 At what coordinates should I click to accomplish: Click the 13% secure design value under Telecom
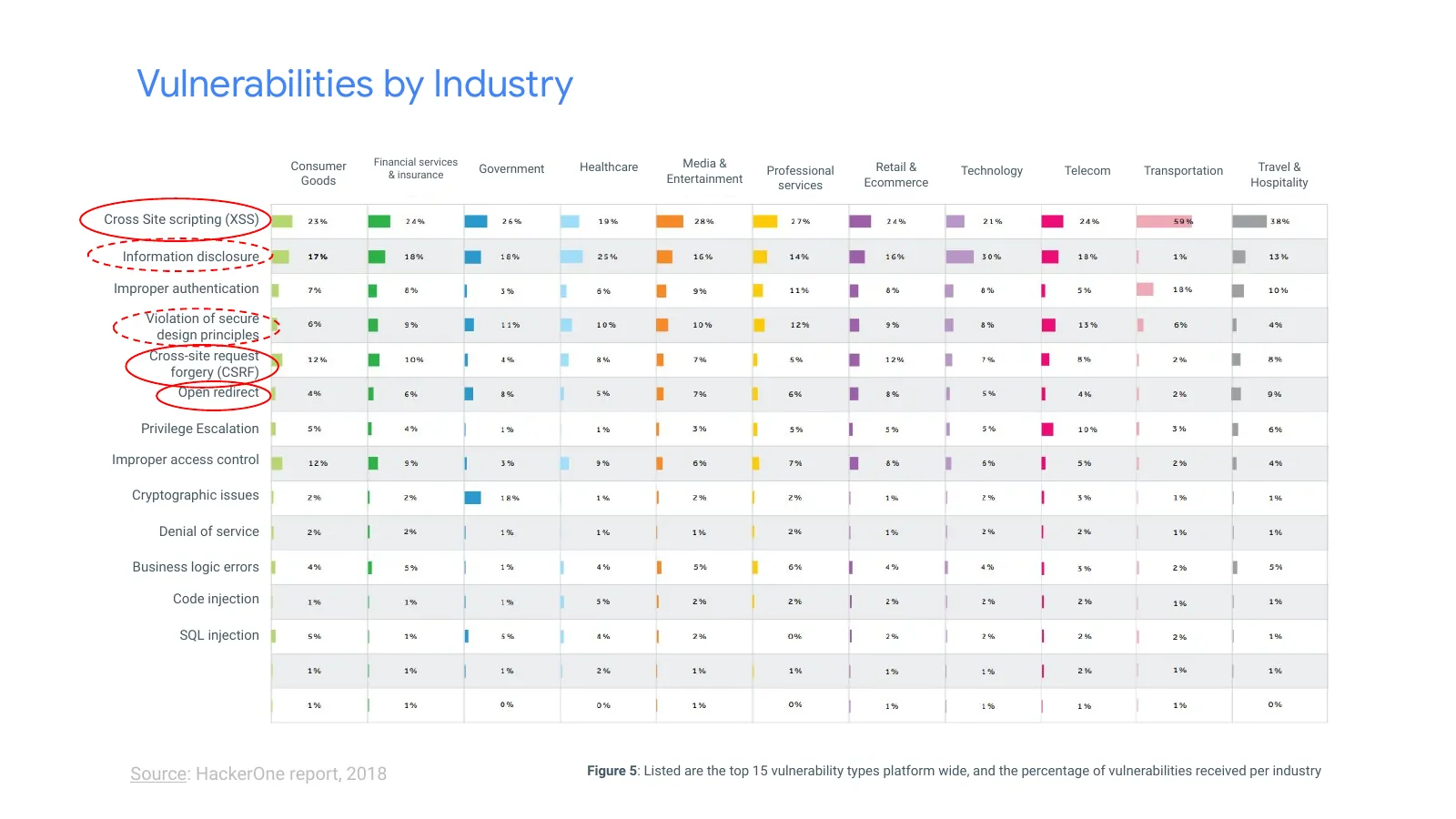pos(1087,325)
